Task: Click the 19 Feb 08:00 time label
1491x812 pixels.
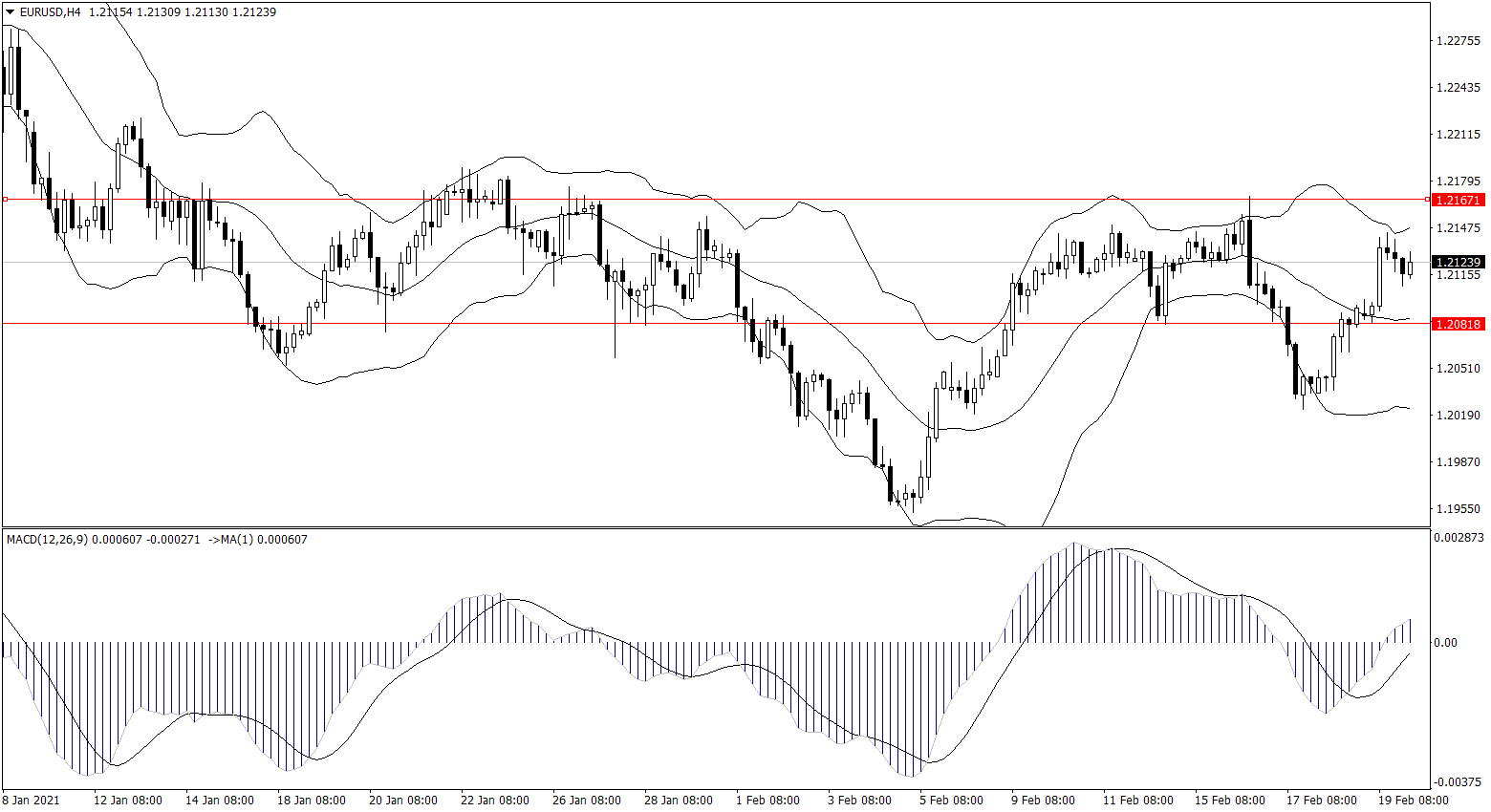Action: click(1413, 801)
